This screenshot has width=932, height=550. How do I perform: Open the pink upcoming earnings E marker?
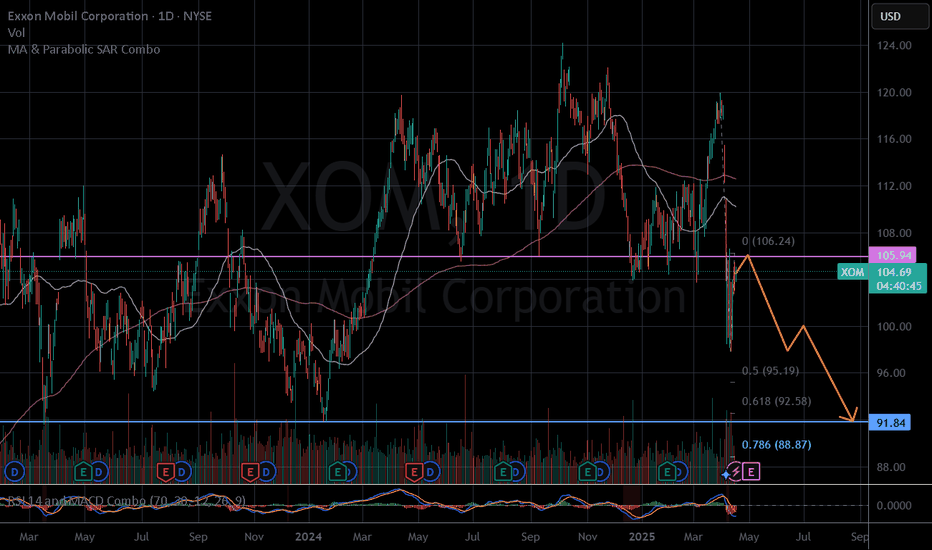click(x=751, y=472)
